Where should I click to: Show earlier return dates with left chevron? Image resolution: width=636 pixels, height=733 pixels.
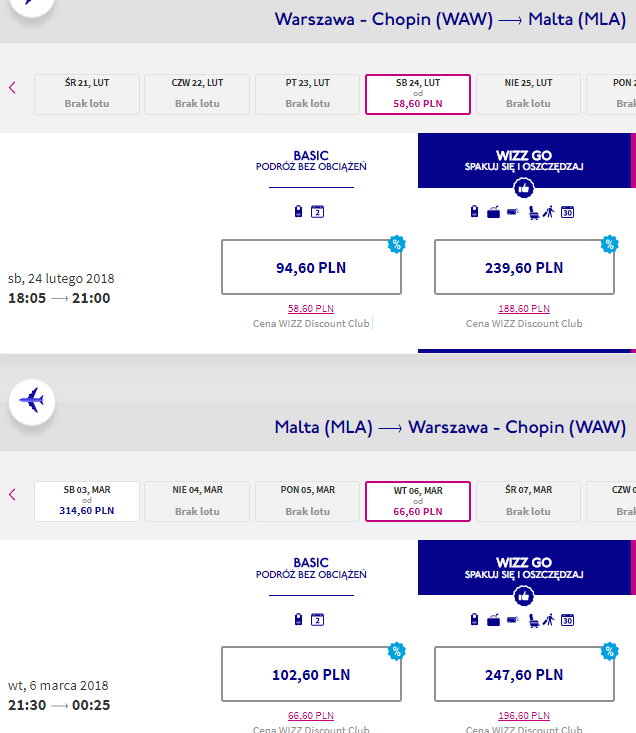(x=13, y=495)
